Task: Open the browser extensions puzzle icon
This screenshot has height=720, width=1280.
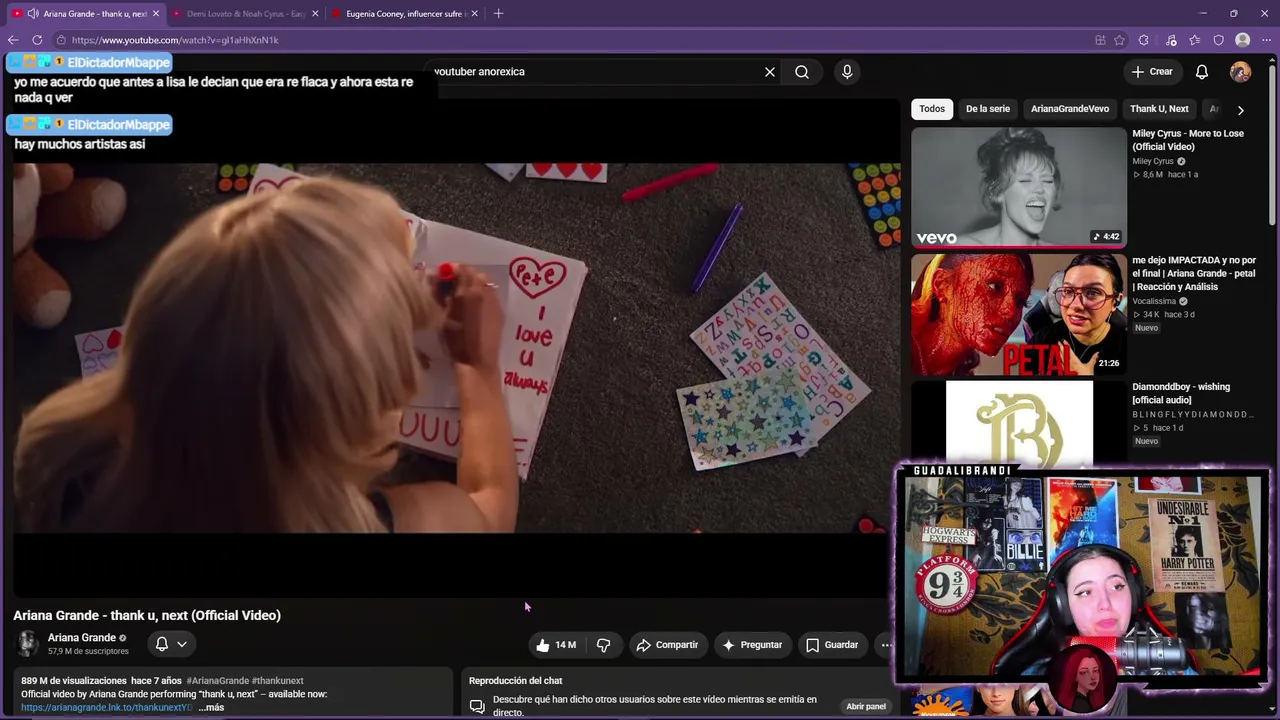Action: 1144,40
